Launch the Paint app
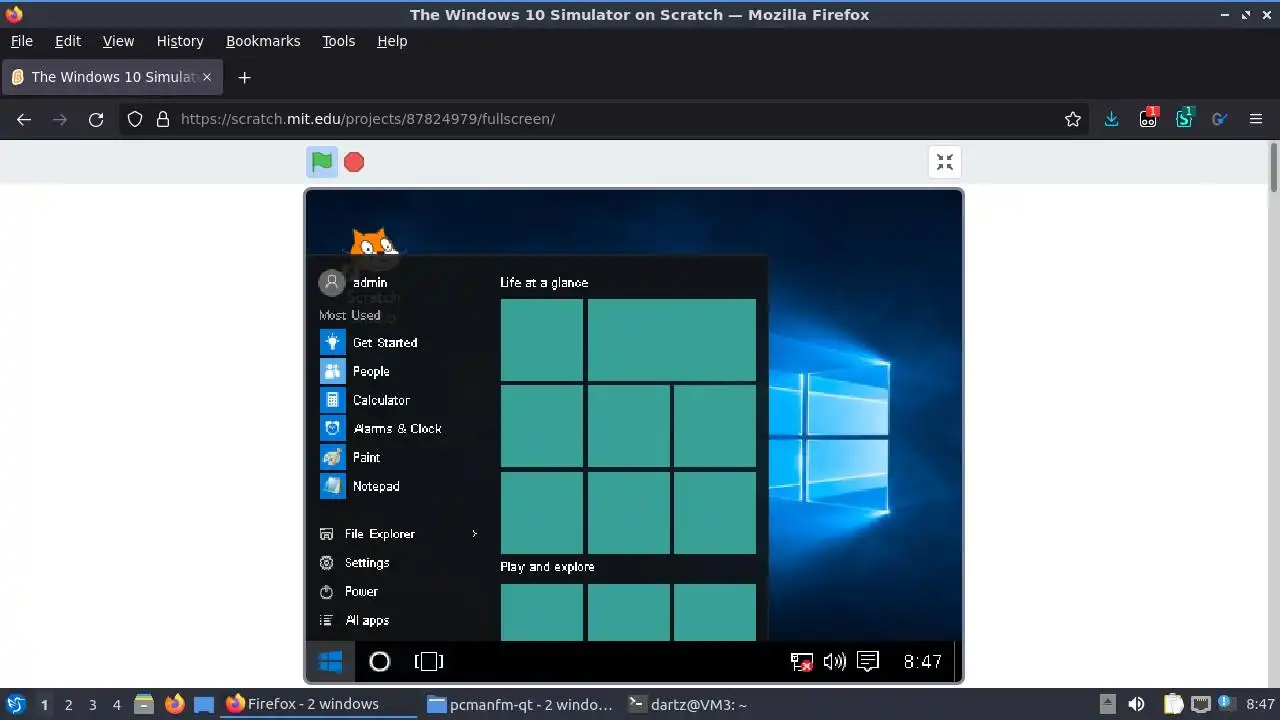Screen dimensions: 1280x720 tap(366, 457)
